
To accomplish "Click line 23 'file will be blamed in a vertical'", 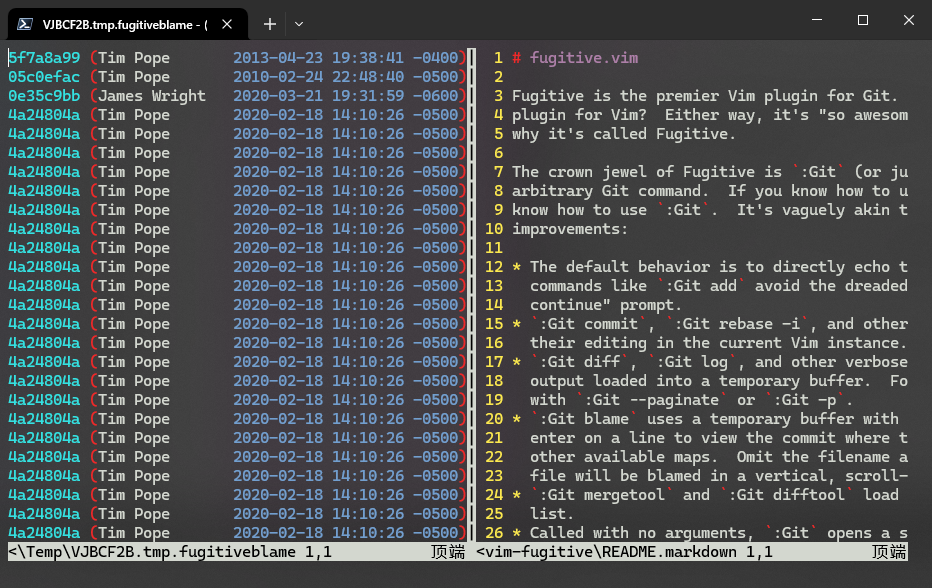I will coord(719,476).
